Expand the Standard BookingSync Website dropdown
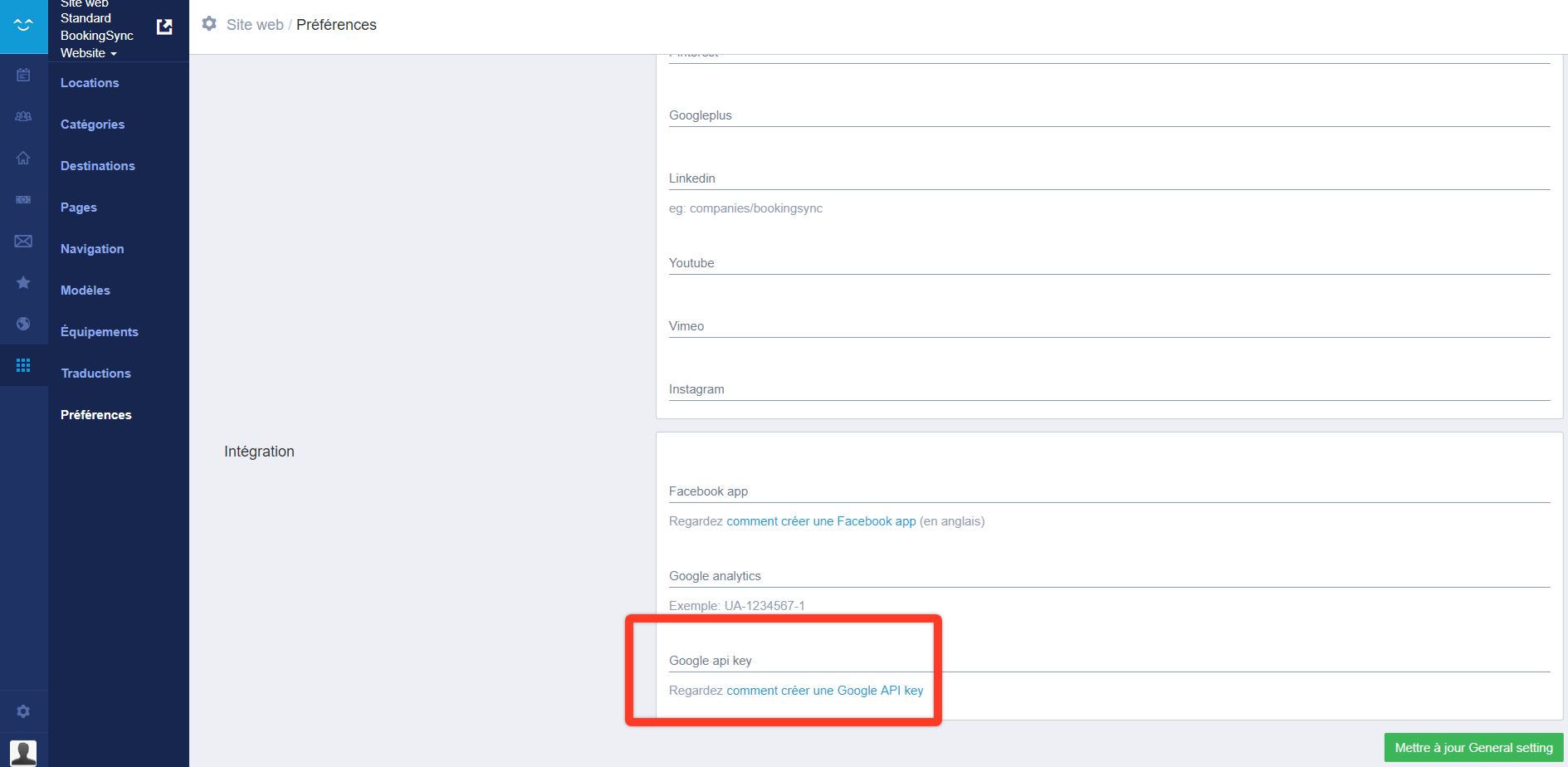1568x767 pixels. pyautogui.click(x=95, y=36)
